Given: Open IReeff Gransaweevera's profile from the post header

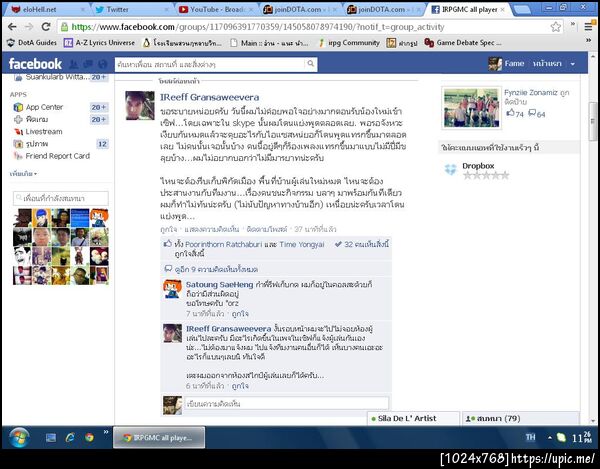Looking at the screenshot, I should pyautogui.click(x=209, y=97).
